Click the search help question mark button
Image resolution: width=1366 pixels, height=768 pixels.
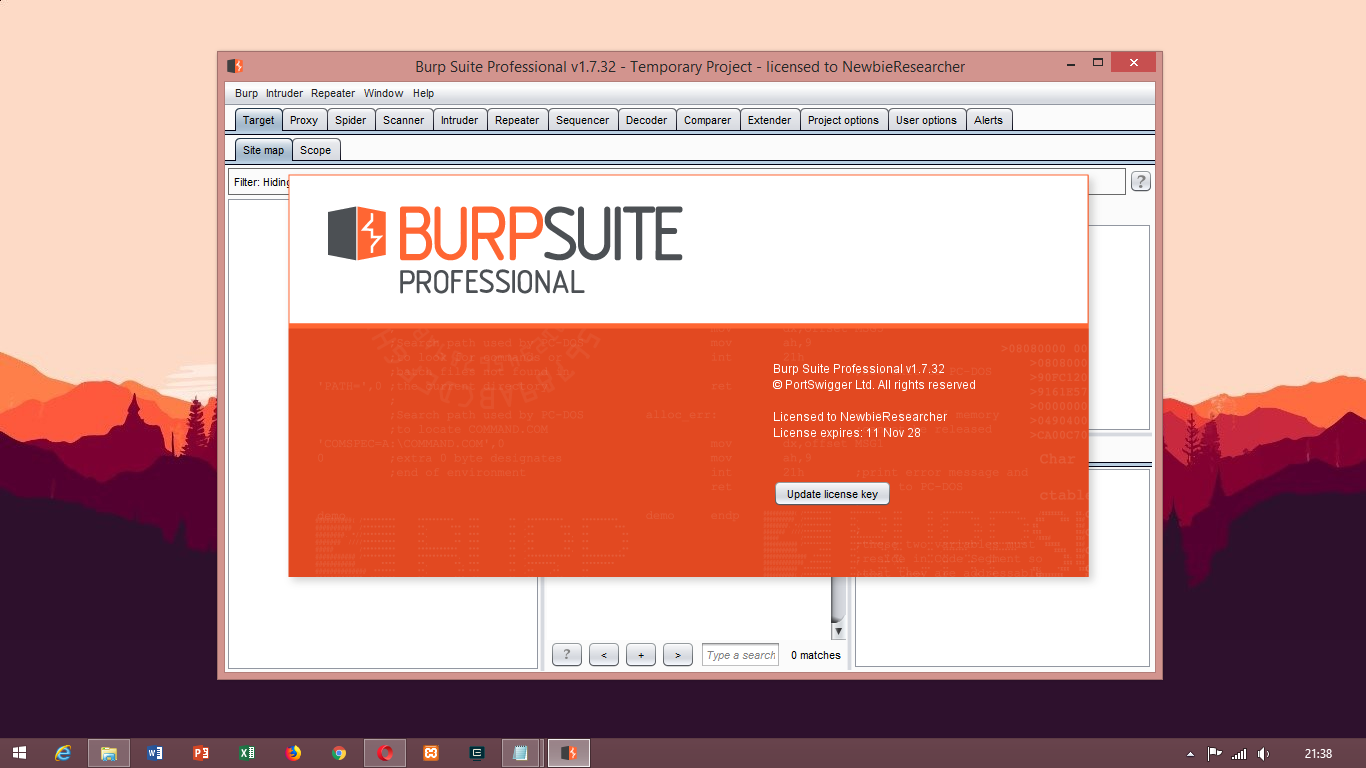(x=567, y=655)
